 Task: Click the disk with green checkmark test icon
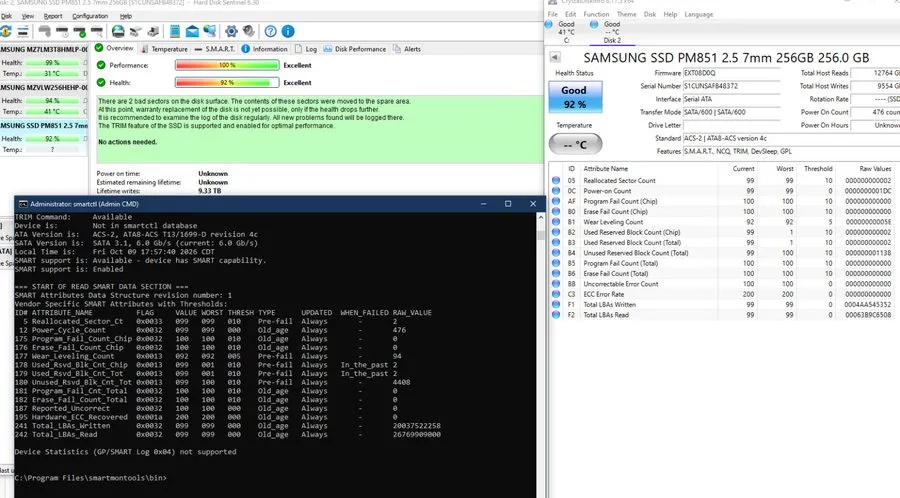pyautogui.click(x=80, y=31)
